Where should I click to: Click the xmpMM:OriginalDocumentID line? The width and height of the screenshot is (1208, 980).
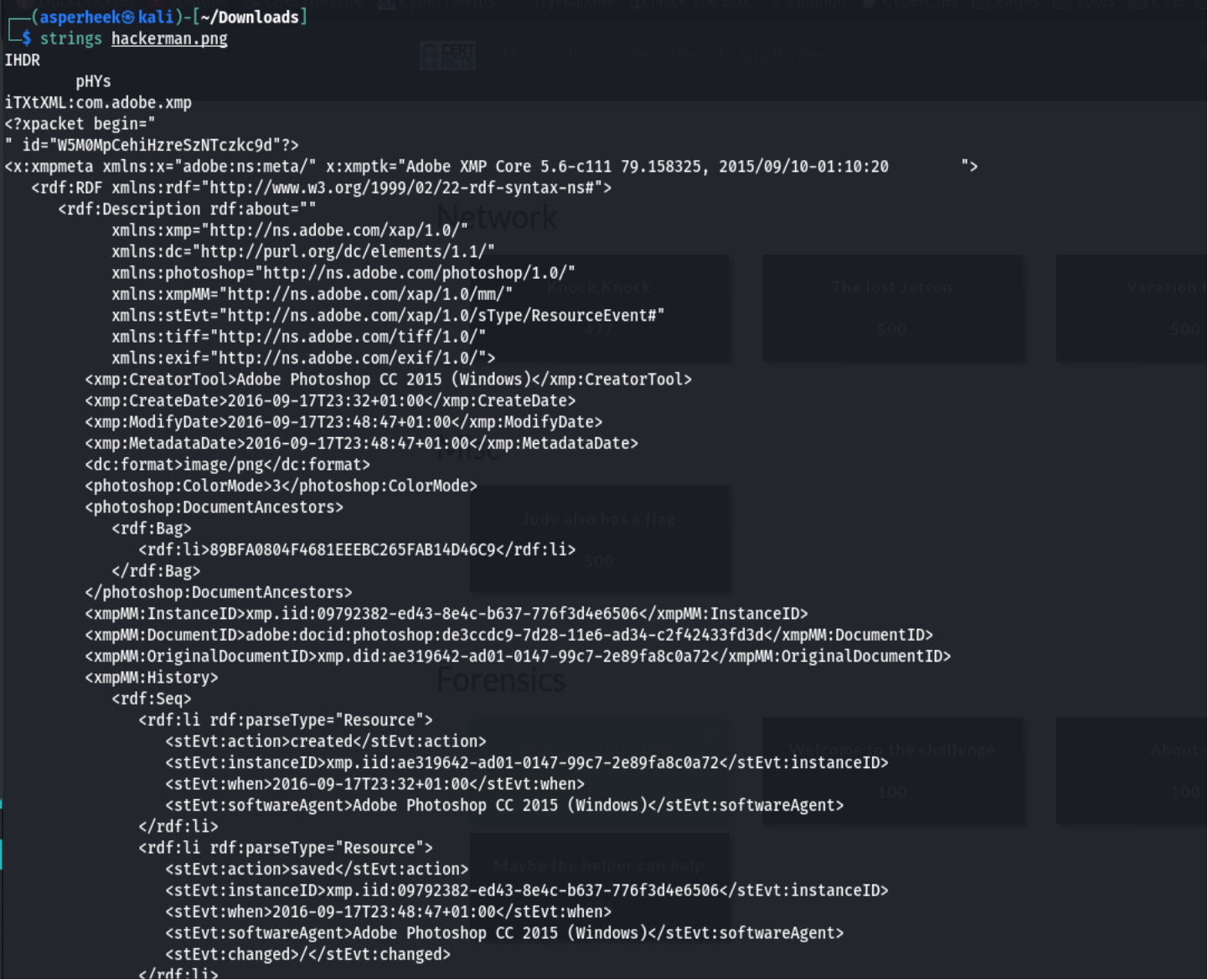tap(518, 657)
